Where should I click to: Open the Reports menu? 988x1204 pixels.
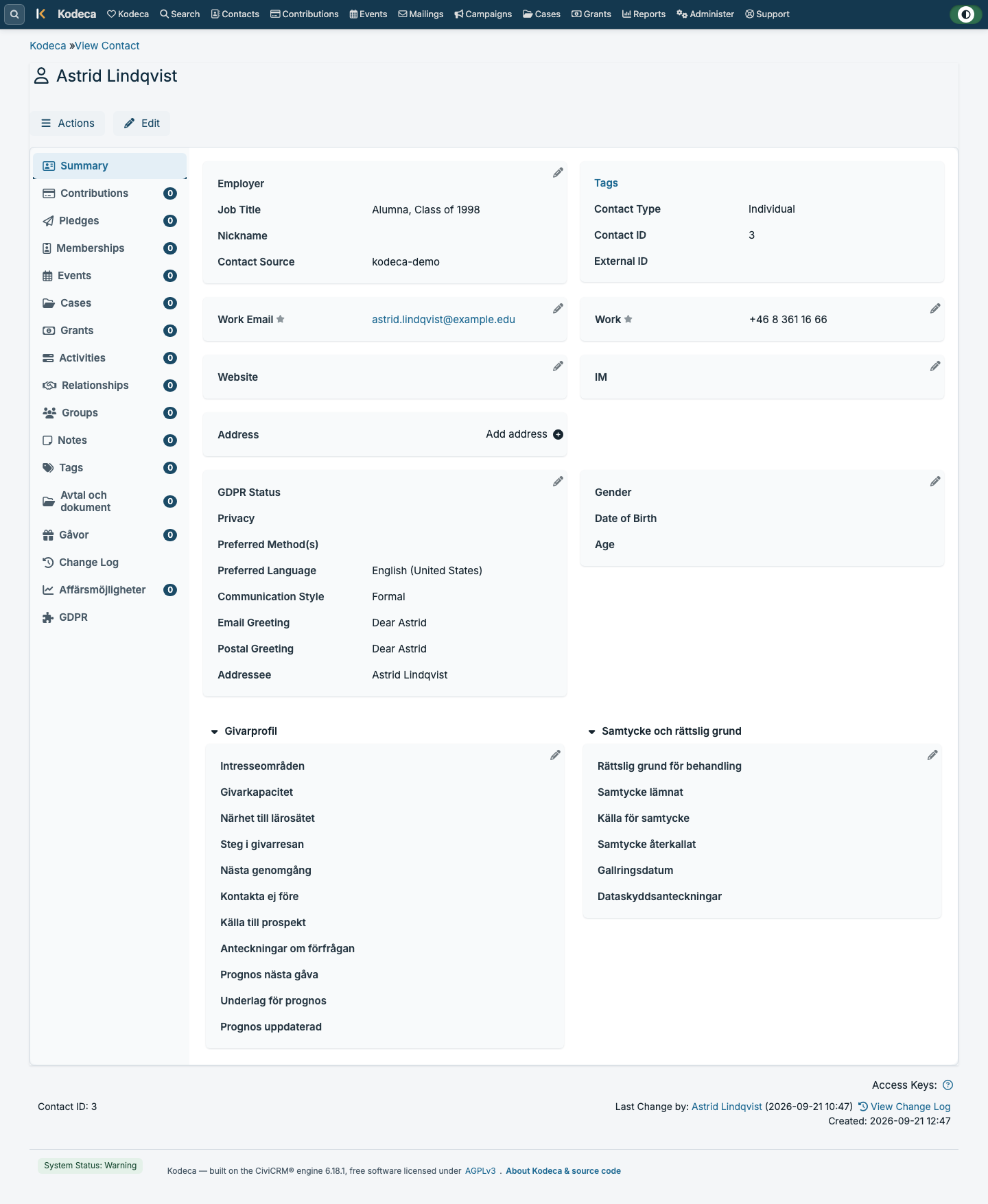point(644,14)
